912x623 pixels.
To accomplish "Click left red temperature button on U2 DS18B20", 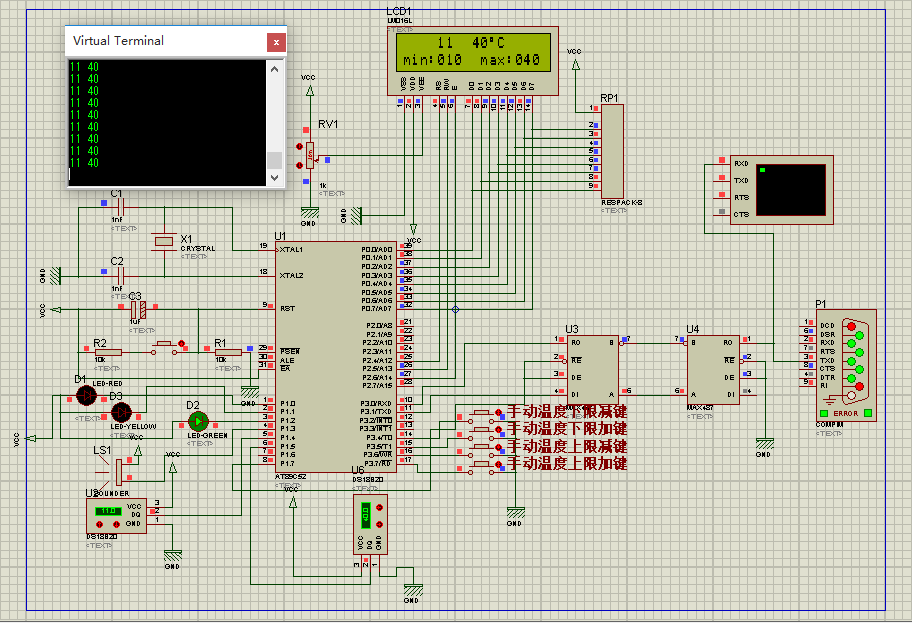I will coord(99,525).
